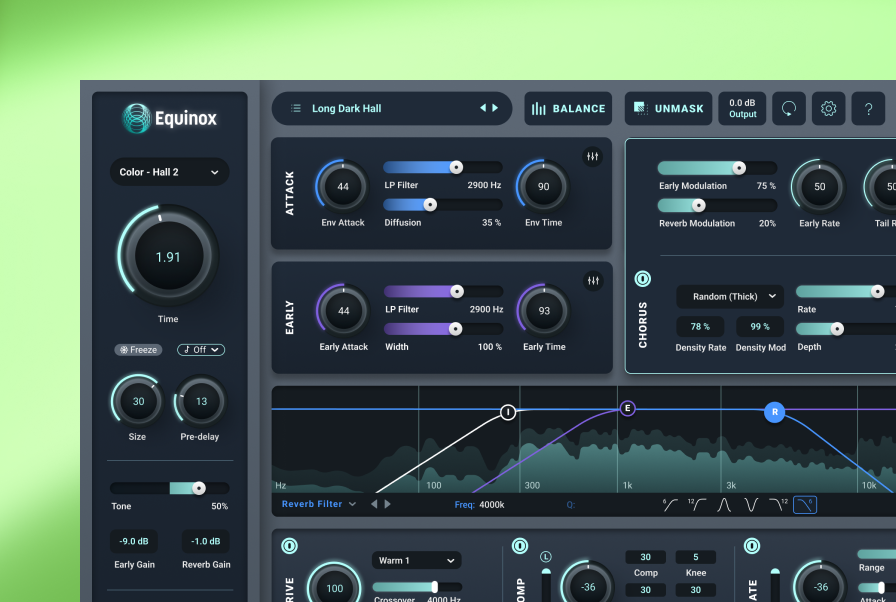The width and height of the screenshot is (896, 602).
Task: Open the Color - Hall 2 dropdown
Action: coord(169,172)
